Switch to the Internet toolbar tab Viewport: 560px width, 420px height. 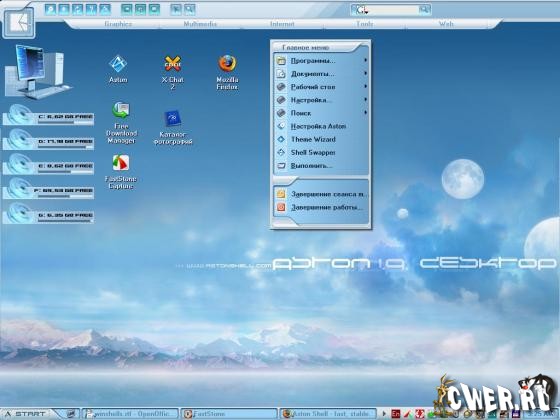(x=282, y=24)
